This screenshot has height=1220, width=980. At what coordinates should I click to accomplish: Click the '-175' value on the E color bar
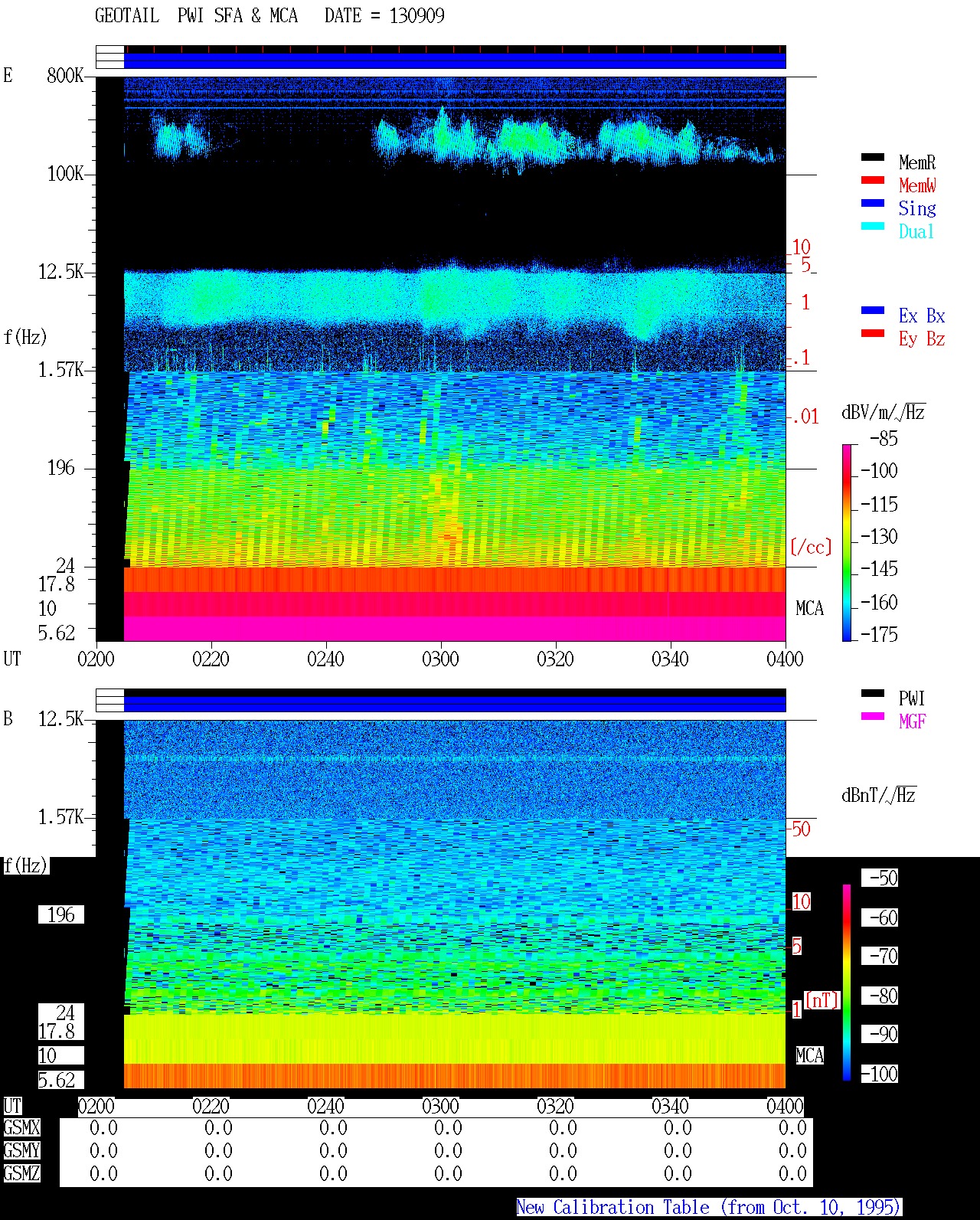[879, 634]
